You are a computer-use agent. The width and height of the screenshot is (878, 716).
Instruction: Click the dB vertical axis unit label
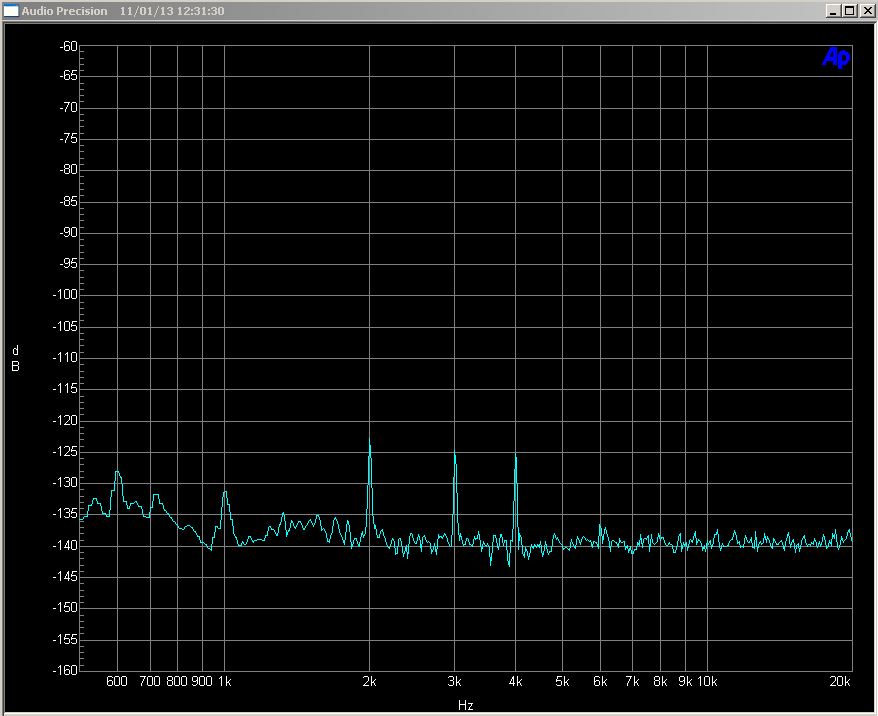point(16,358)
